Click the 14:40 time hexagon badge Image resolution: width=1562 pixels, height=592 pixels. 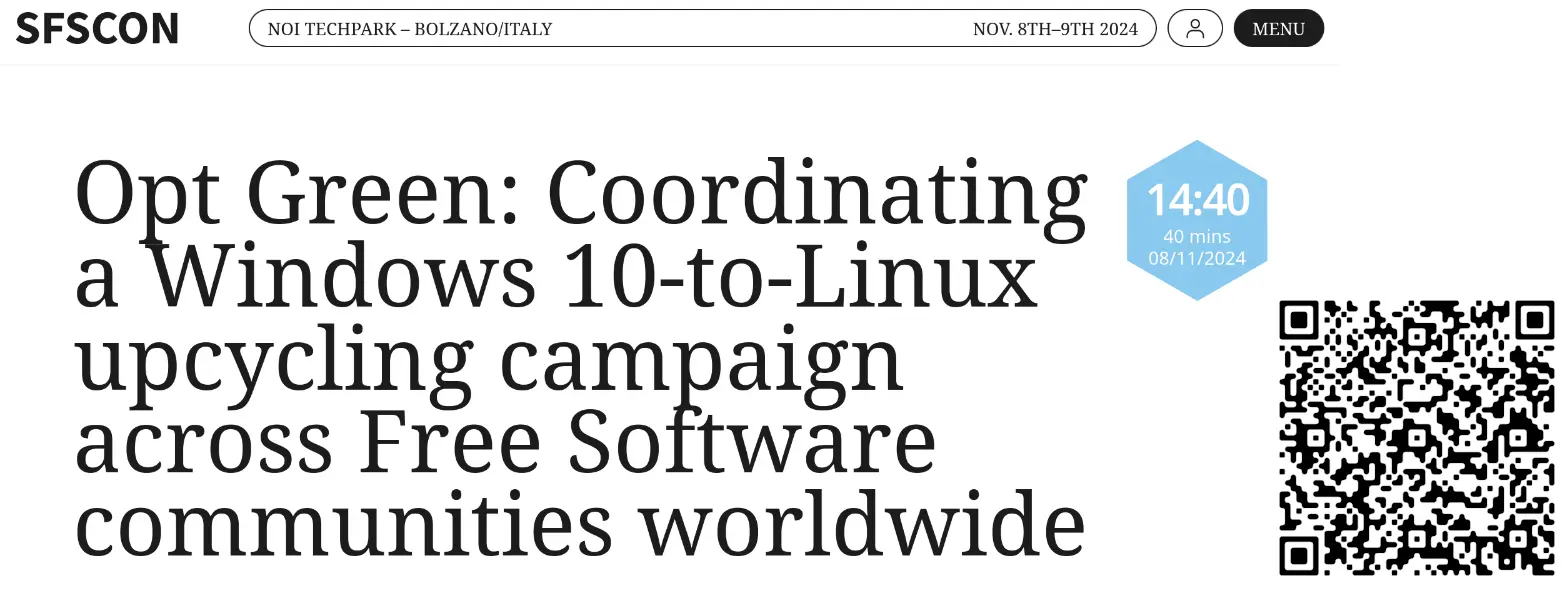[1197, 220]
